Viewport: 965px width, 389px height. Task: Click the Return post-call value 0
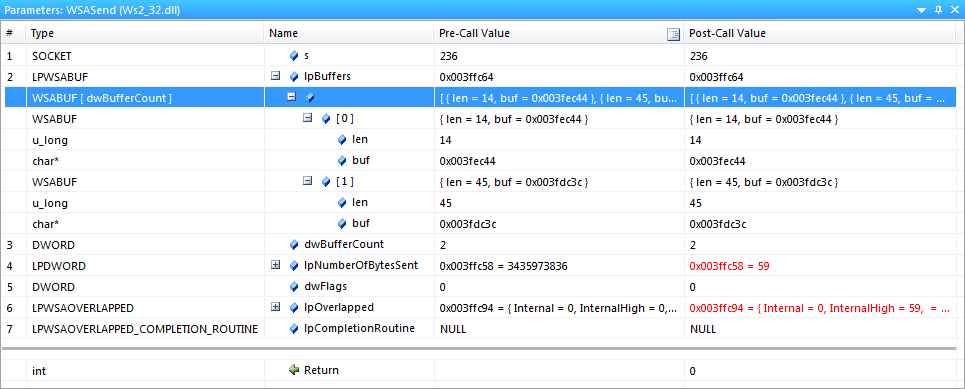(692, 371)
